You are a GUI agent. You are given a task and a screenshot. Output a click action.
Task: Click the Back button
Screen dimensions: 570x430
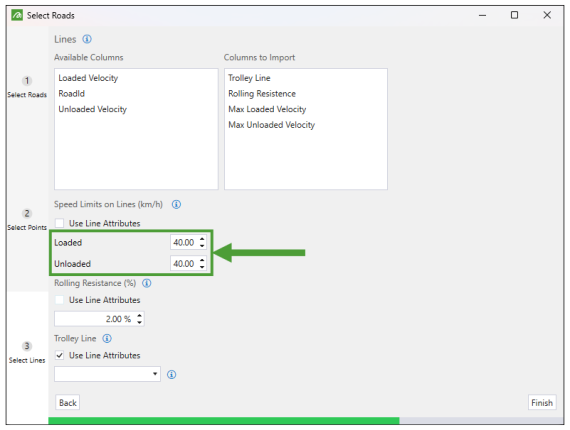click(68, 402)
